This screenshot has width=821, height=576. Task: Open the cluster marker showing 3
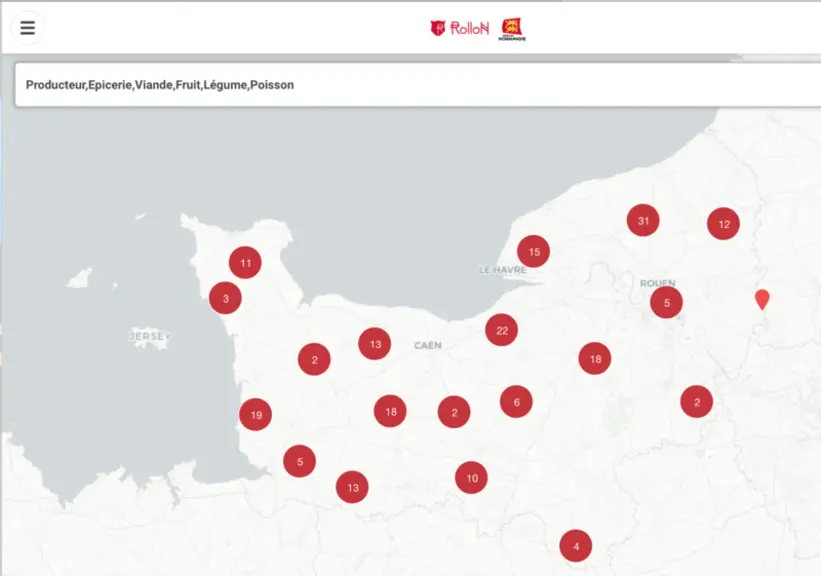pos(225,298)
